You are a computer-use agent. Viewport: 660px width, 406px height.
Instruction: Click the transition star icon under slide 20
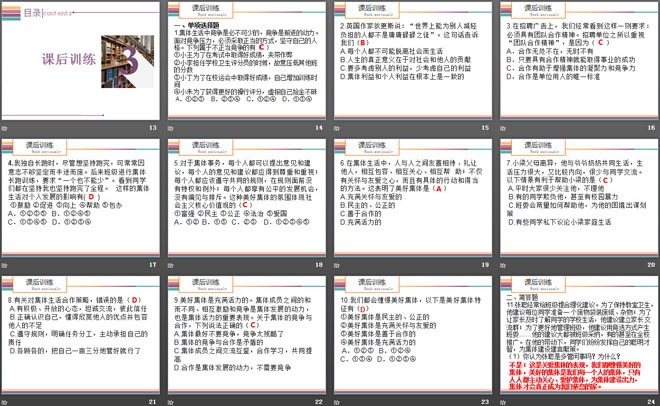click(500, 265)
